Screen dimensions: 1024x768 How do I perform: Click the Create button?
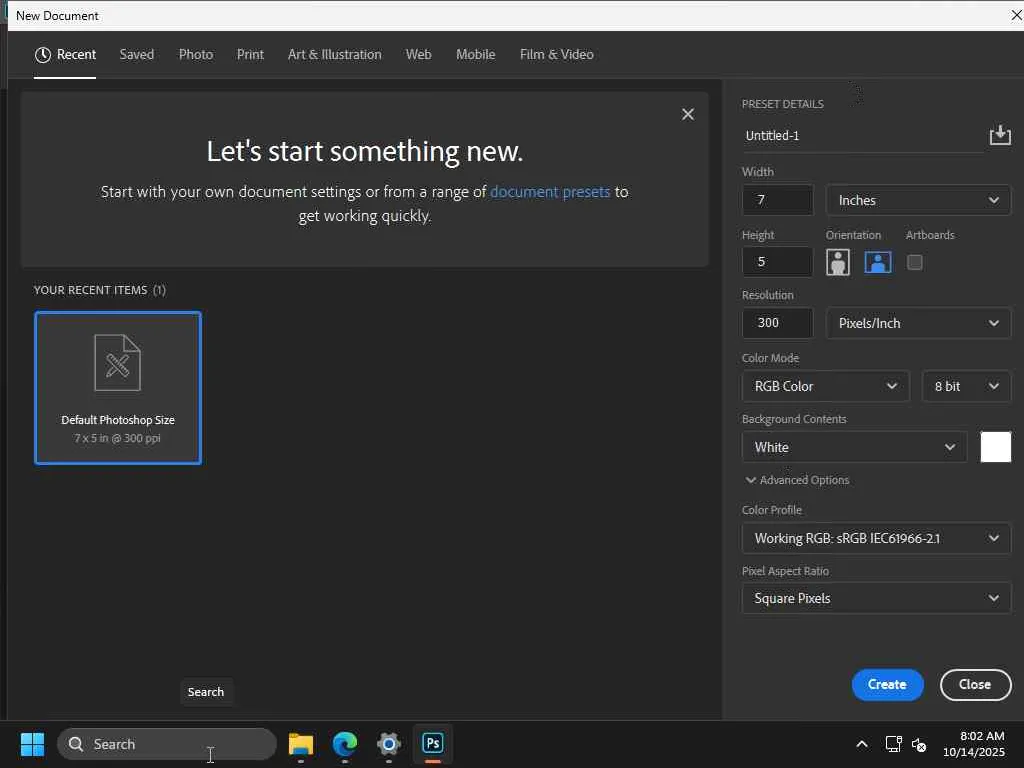(x=887, y=684)
